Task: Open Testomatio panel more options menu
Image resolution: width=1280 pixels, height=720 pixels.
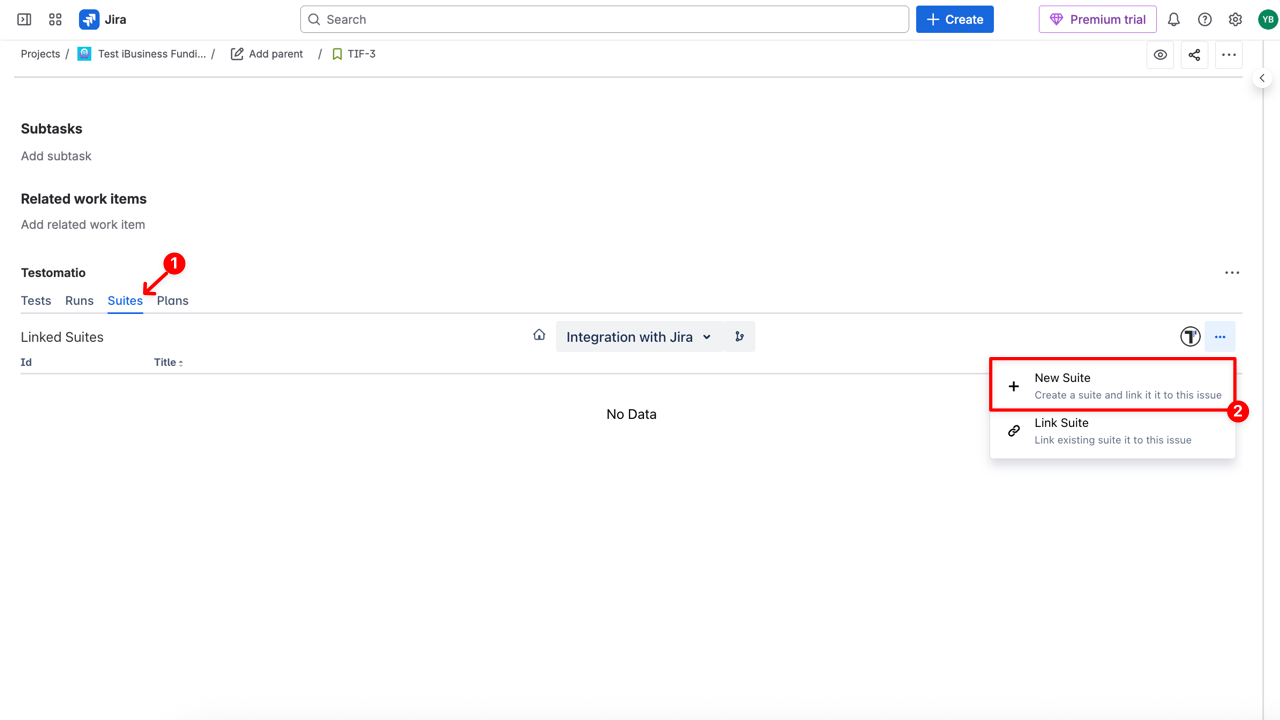Action: 1232,273
